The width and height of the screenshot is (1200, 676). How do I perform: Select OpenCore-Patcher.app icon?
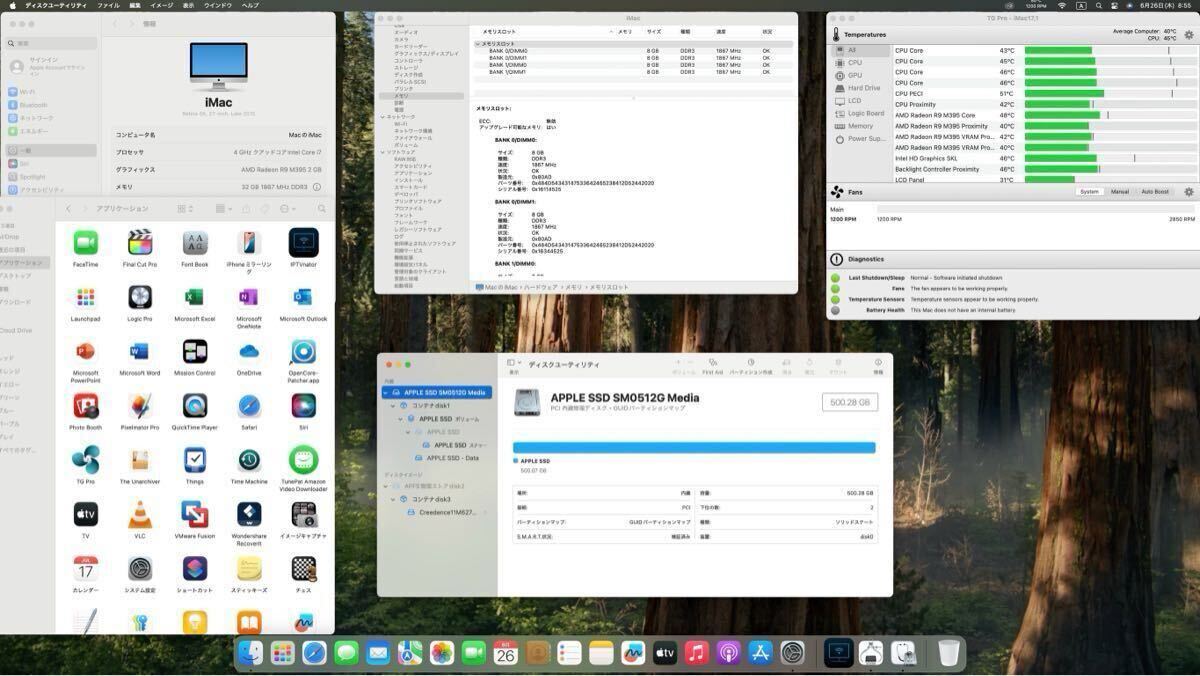(x=303, y=351)
